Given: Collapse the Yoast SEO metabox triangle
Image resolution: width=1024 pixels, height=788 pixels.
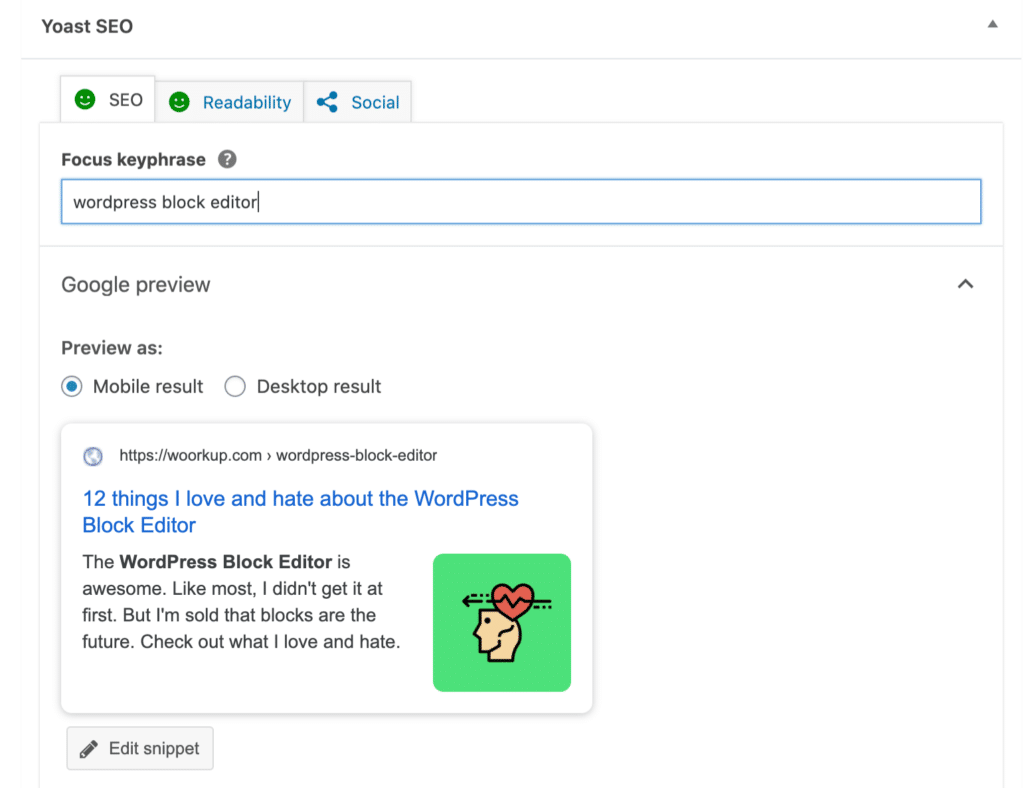Looking at the screenshot, I should 992,24.
